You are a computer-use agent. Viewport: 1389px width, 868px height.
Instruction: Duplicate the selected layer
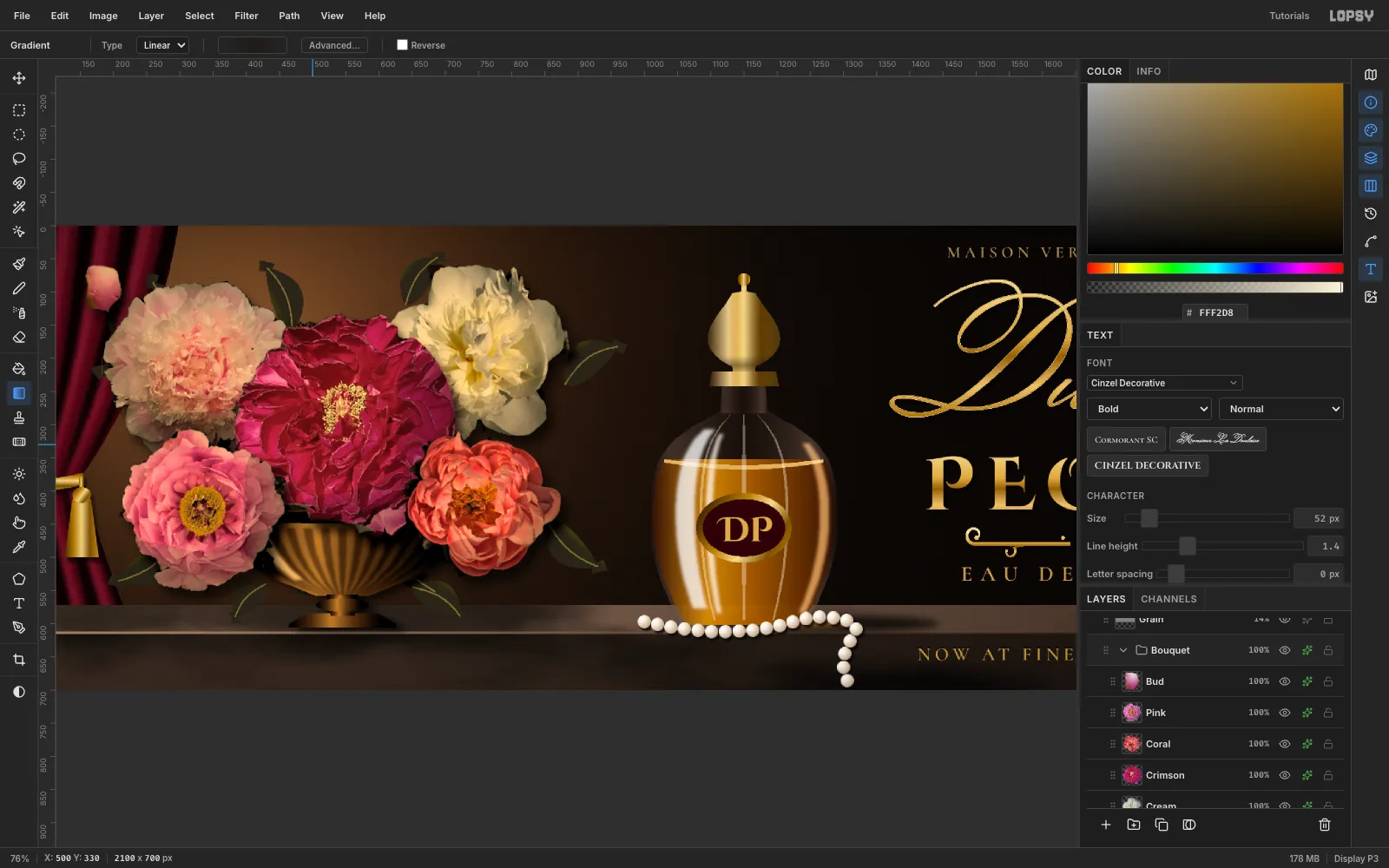point(1162,825)
